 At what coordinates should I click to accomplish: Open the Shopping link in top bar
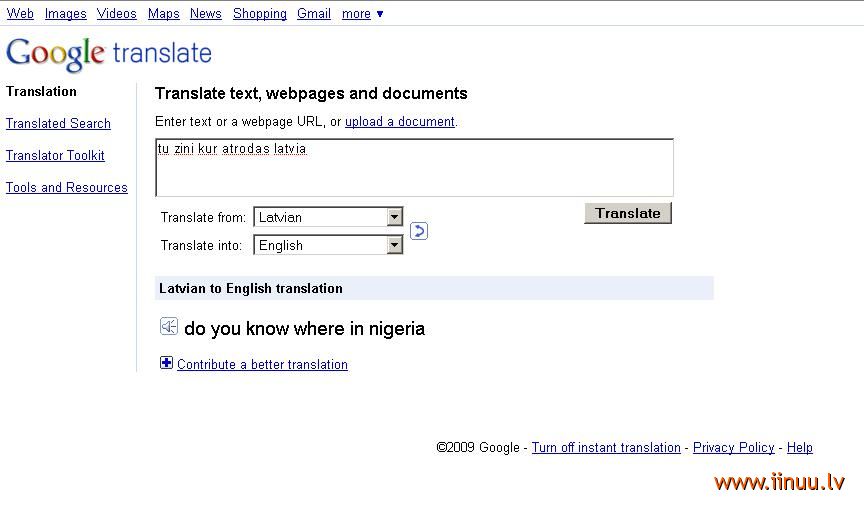(260, 14)
